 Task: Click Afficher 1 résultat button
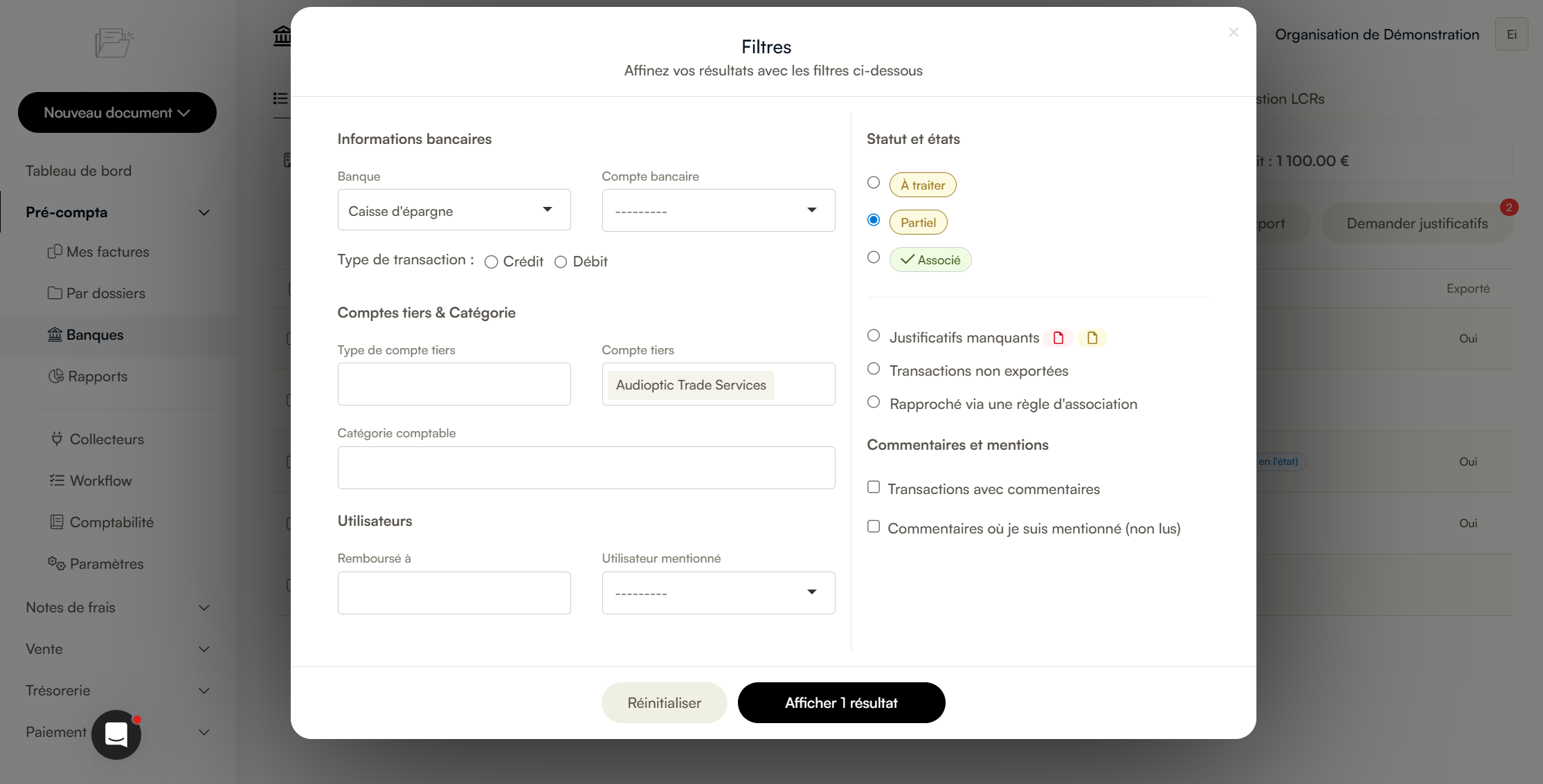(842, 702)
